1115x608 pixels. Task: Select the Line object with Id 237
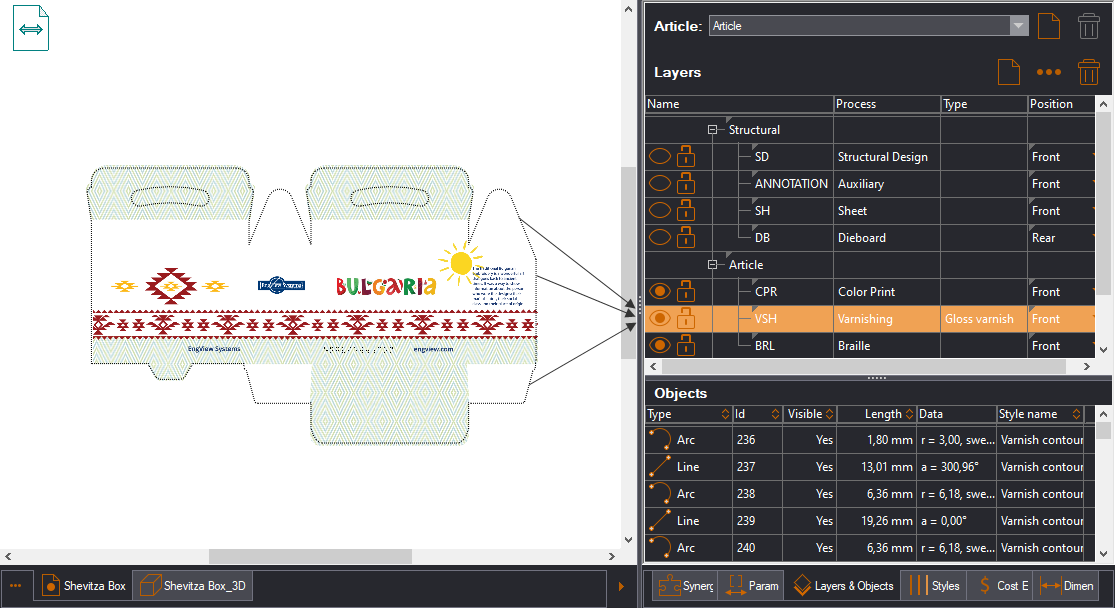click(688, 467)
